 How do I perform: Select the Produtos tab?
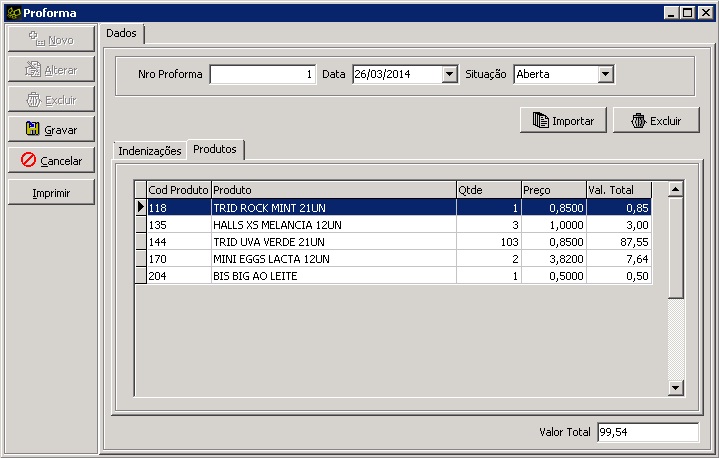click(x=215, y=149)
